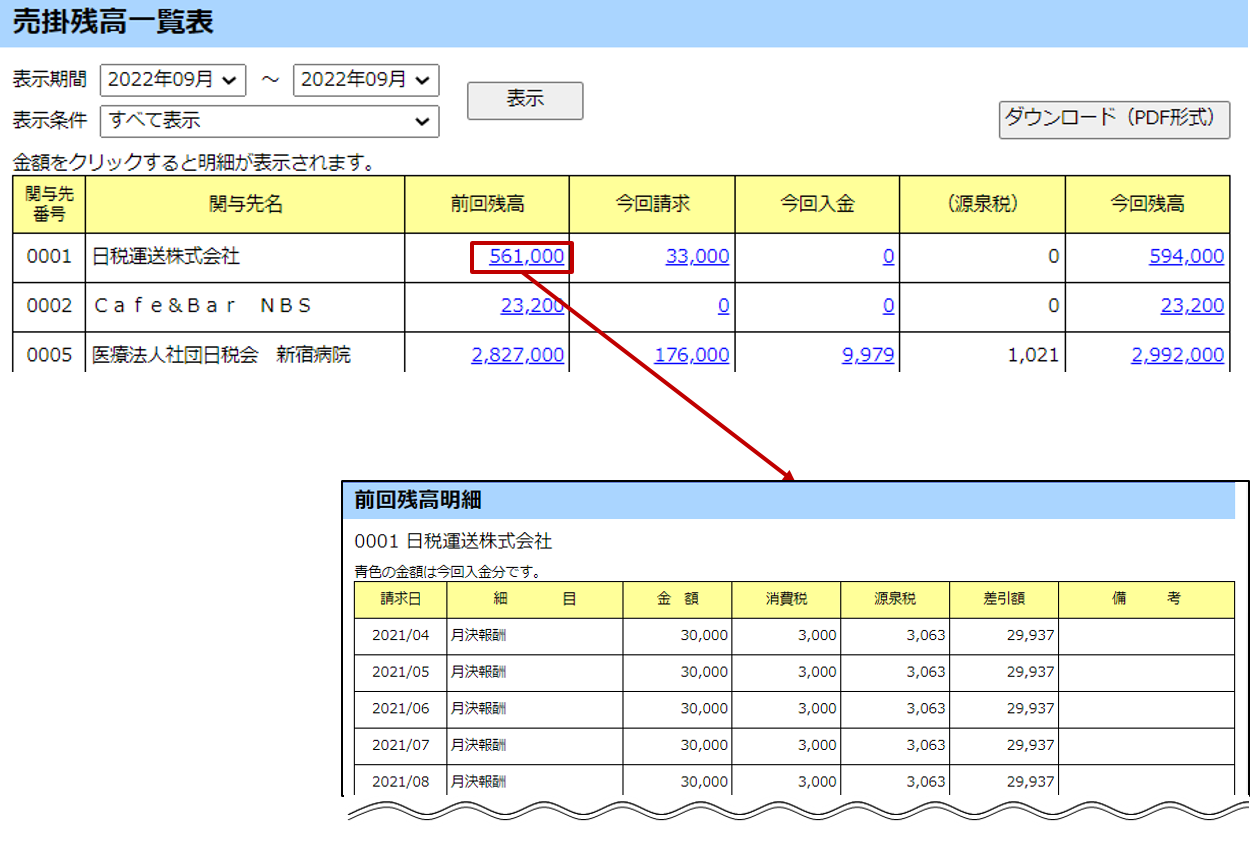Click the 2,827,000 previous balance link
The image size is (1250, 848).
point(517,355)
